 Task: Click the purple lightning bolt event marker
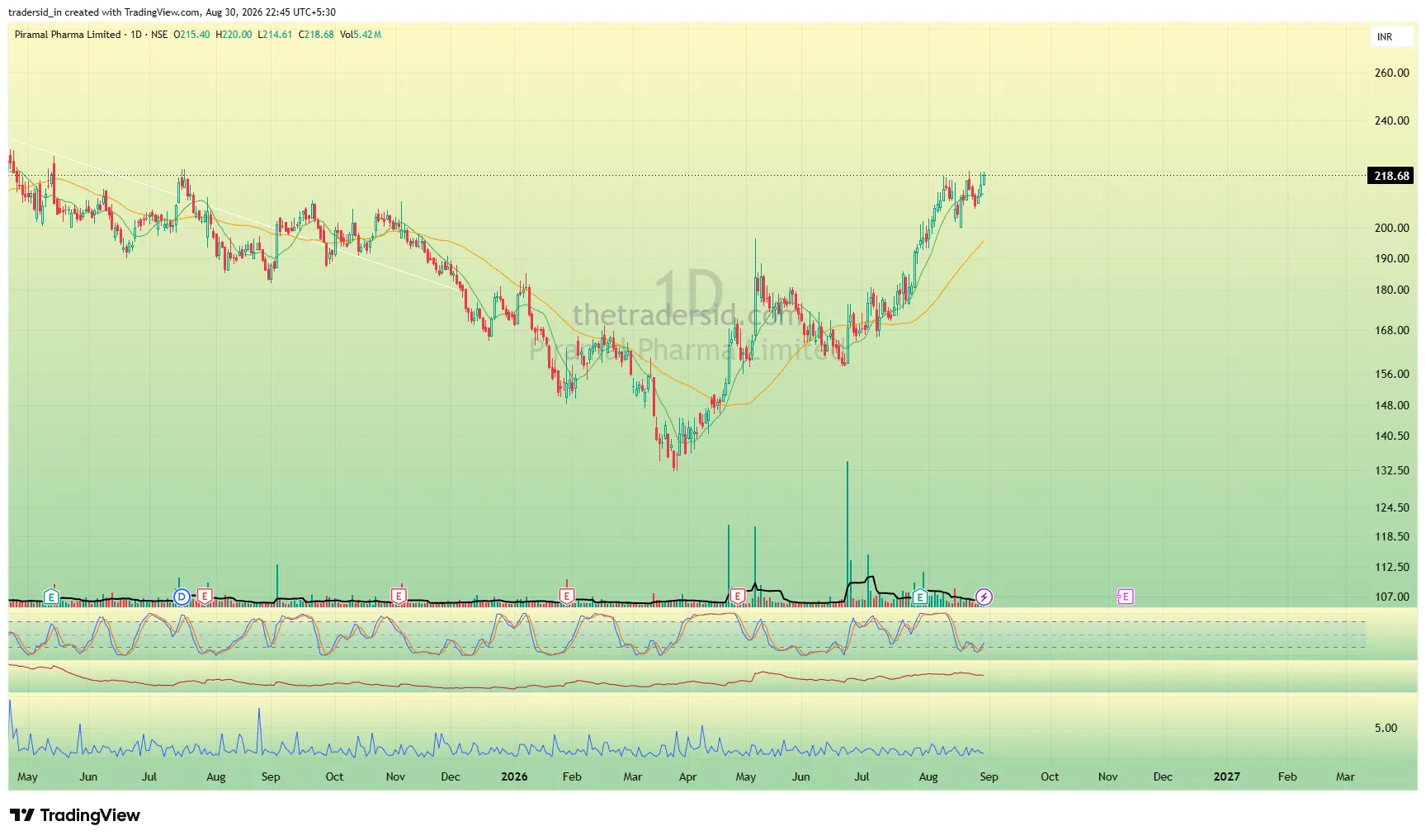click(x=984, y=597)
